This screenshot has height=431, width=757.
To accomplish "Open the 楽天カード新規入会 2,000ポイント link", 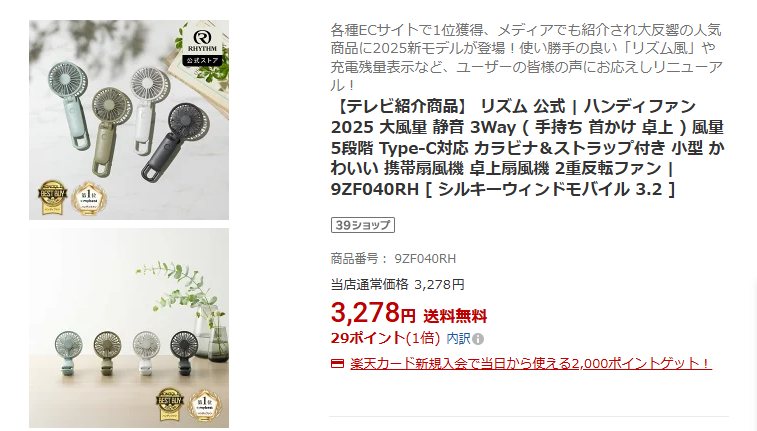I will 531,363.
